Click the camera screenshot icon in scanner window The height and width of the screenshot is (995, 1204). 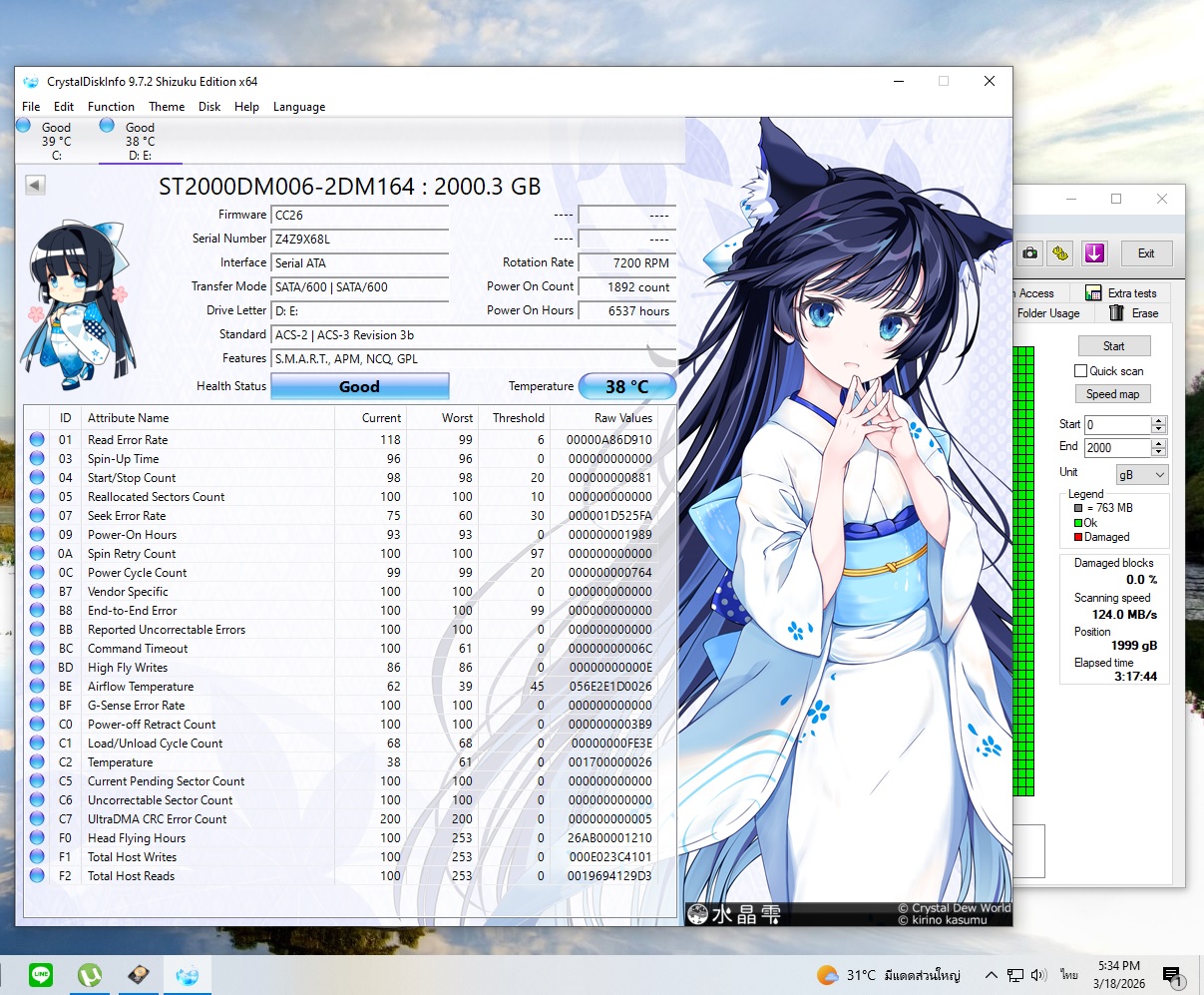1029,253
